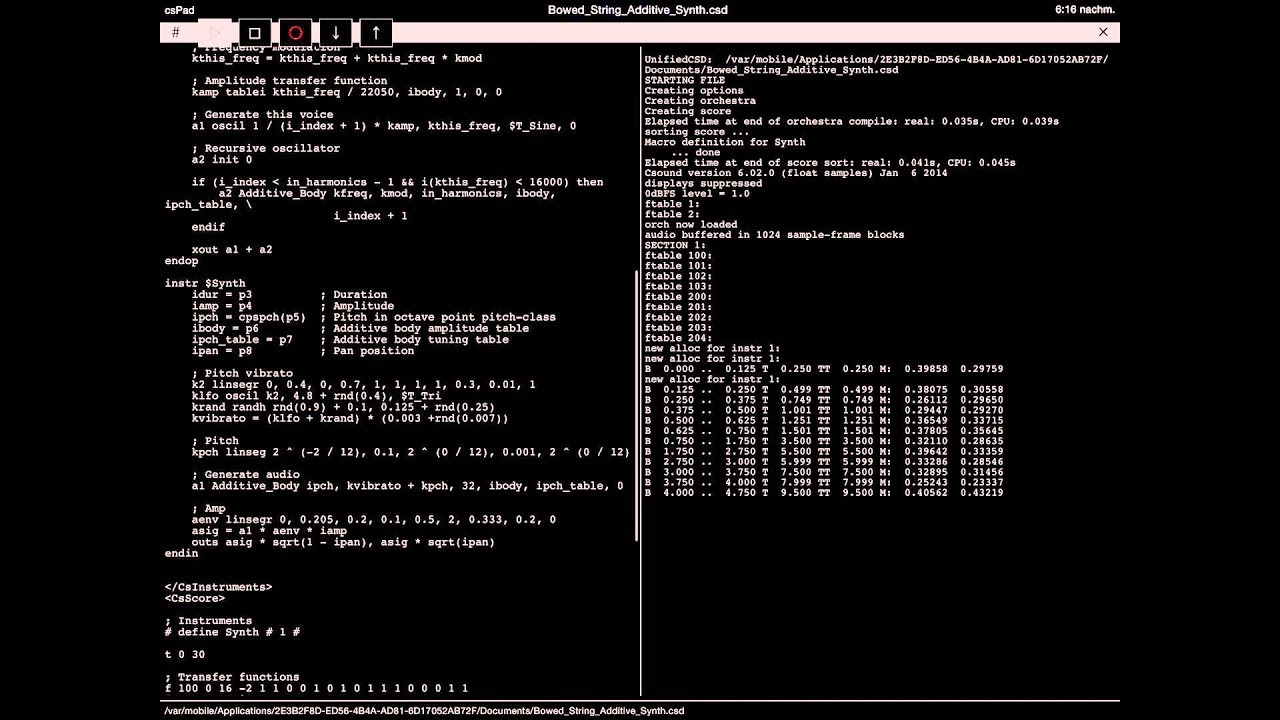Click the 'kvibrato =' line
Screen dimensions: 1280x720
tap(350, 418)
